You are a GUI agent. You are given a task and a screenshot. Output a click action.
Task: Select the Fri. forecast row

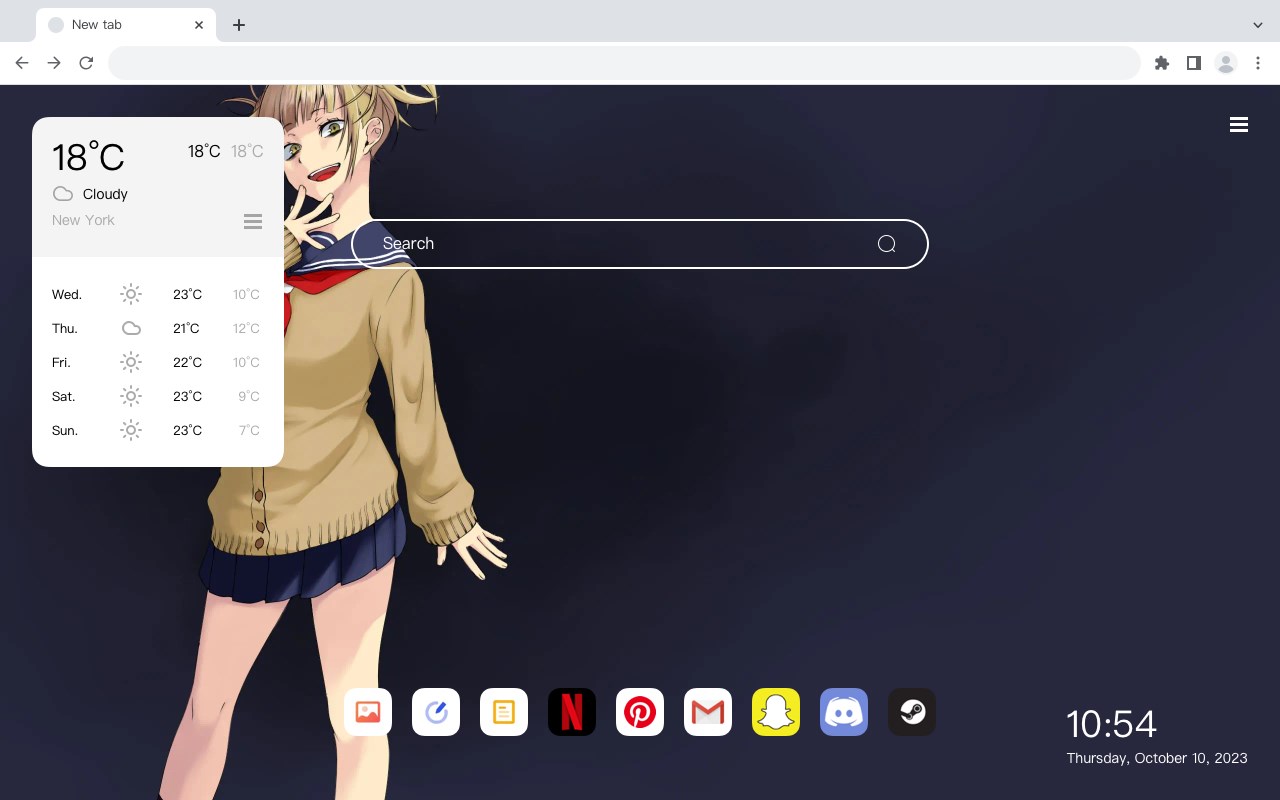[157, 362]
